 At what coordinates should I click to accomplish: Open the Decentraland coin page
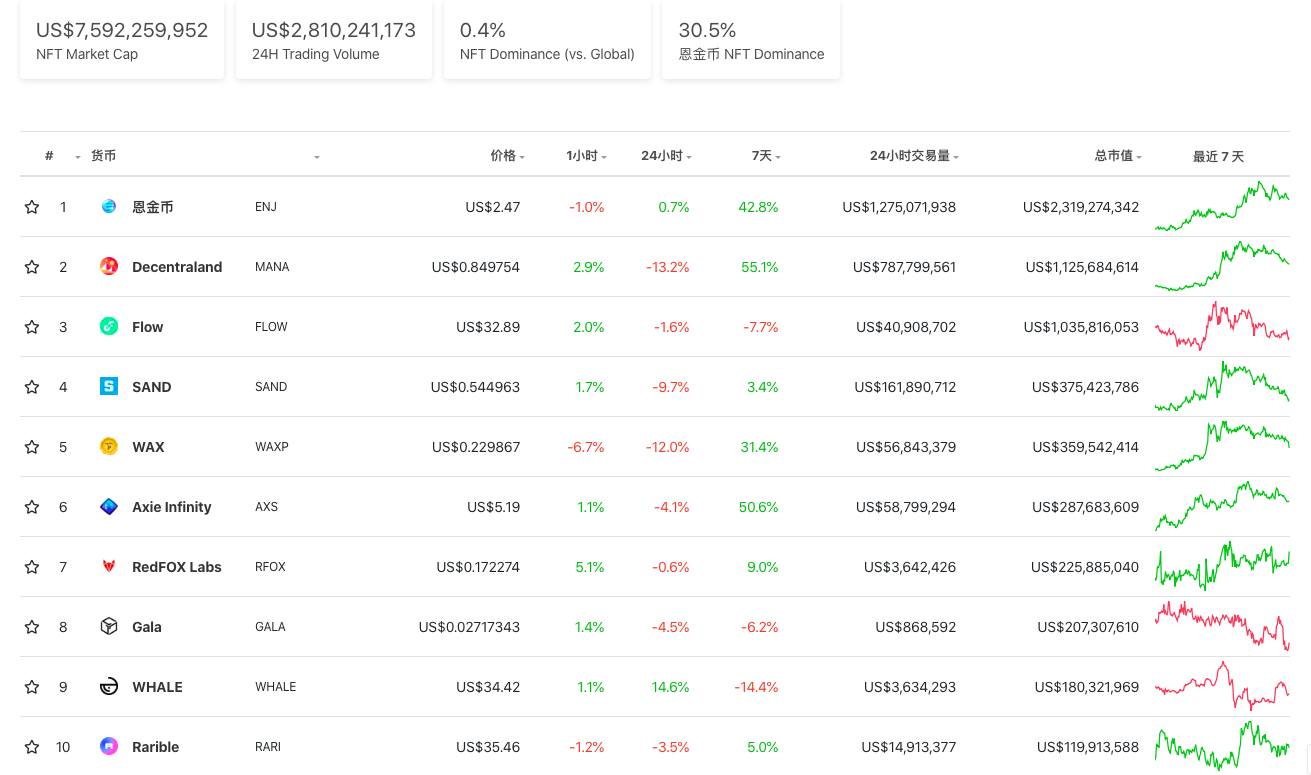pos(177,267)
